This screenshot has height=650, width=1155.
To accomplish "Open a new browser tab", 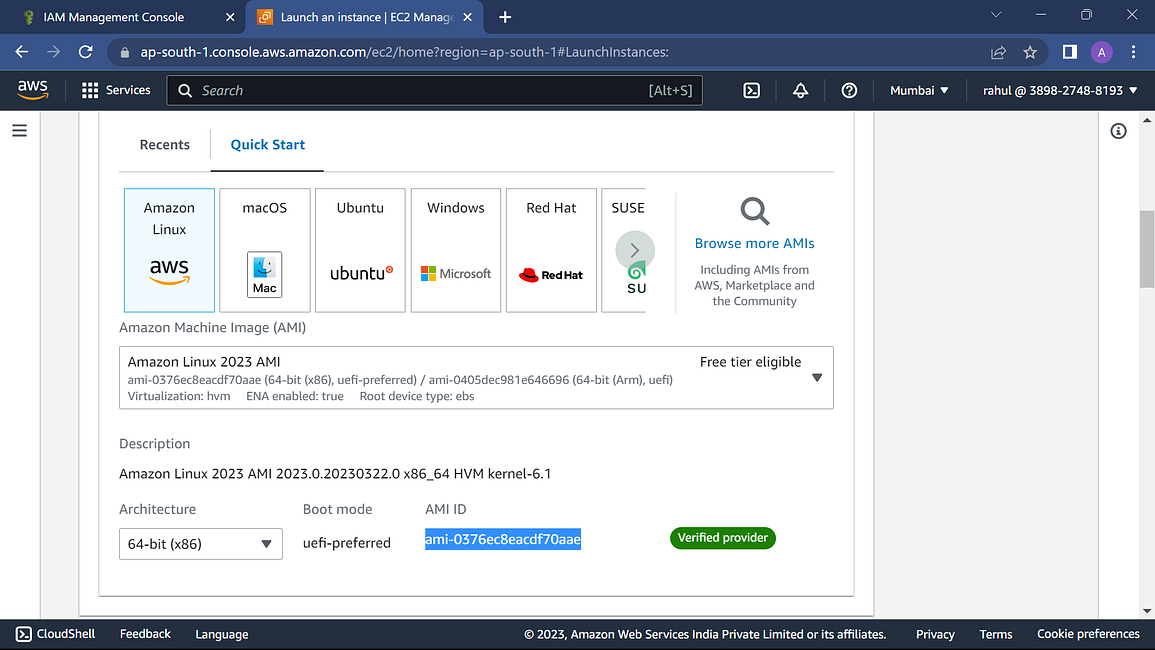I will 505,17.
